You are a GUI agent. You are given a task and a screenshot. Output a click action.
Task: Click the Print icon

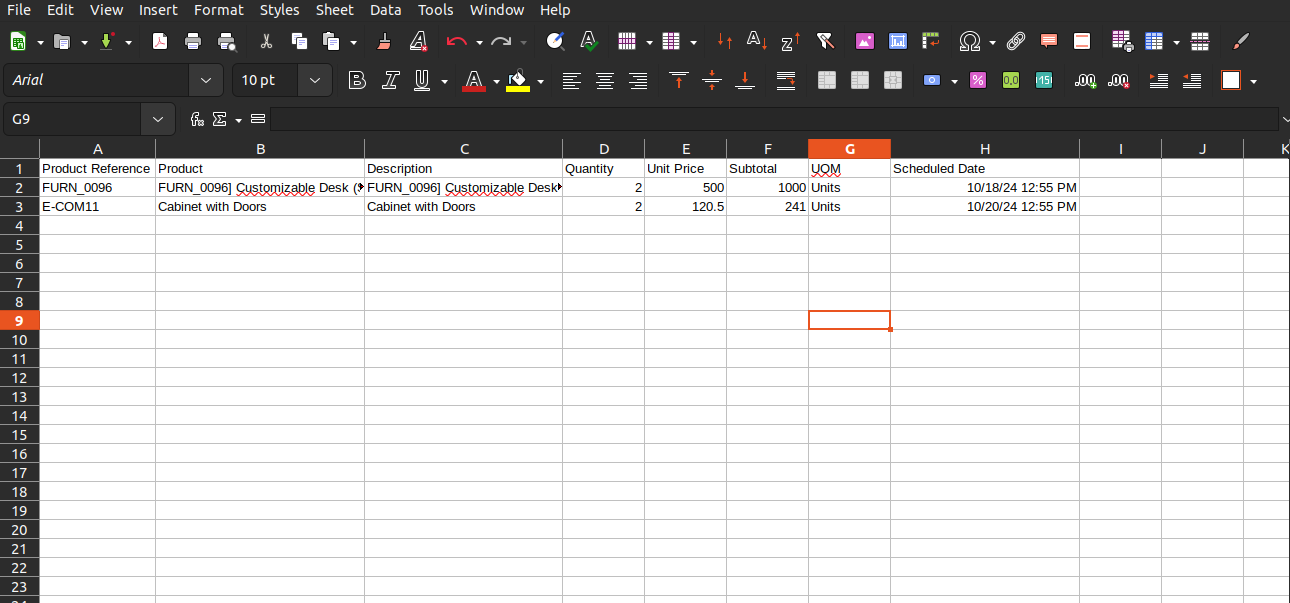193,42
